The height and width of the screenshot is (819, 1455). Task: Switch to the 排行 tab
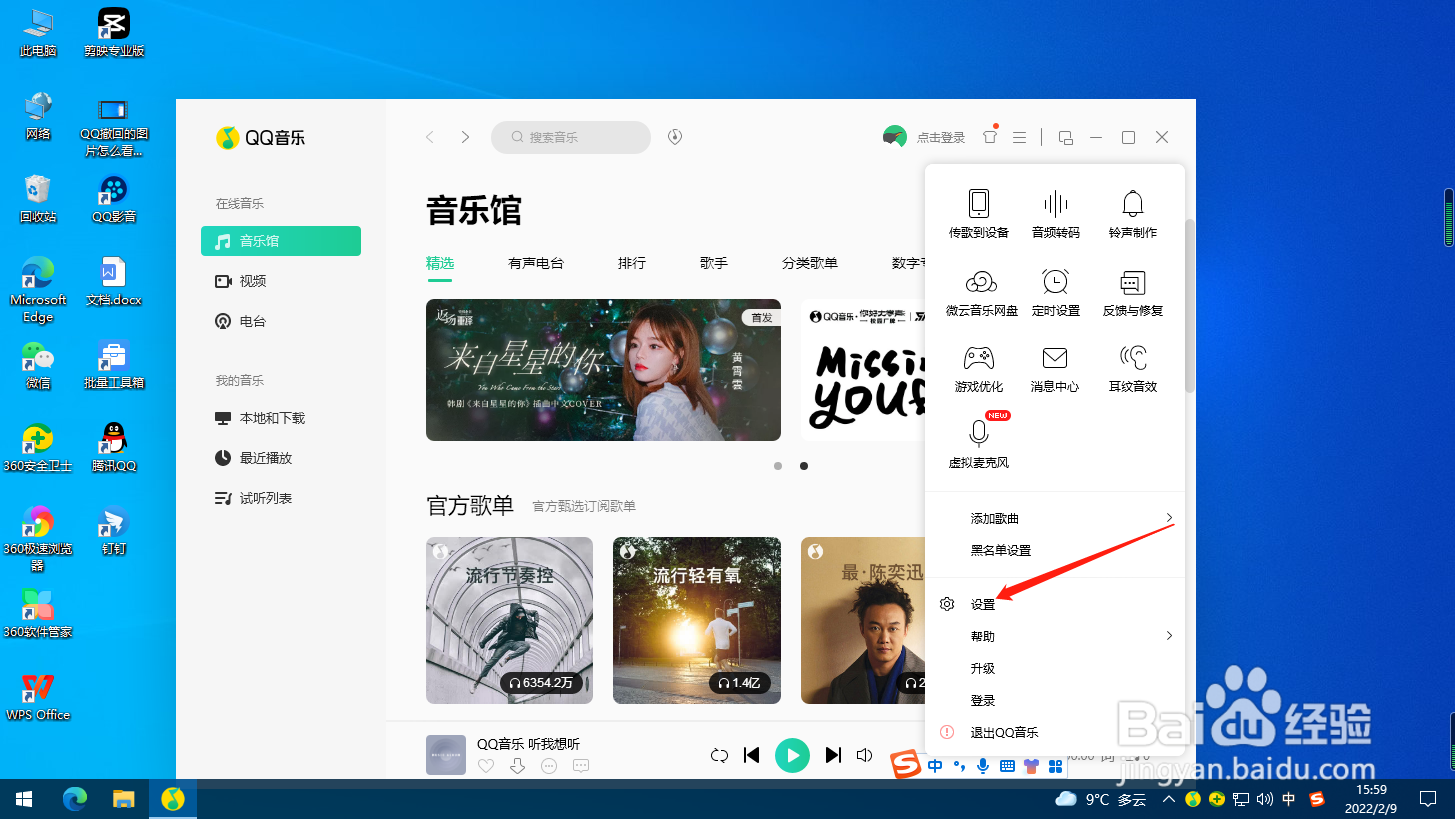pyautogui.click(x=632, y=263)
